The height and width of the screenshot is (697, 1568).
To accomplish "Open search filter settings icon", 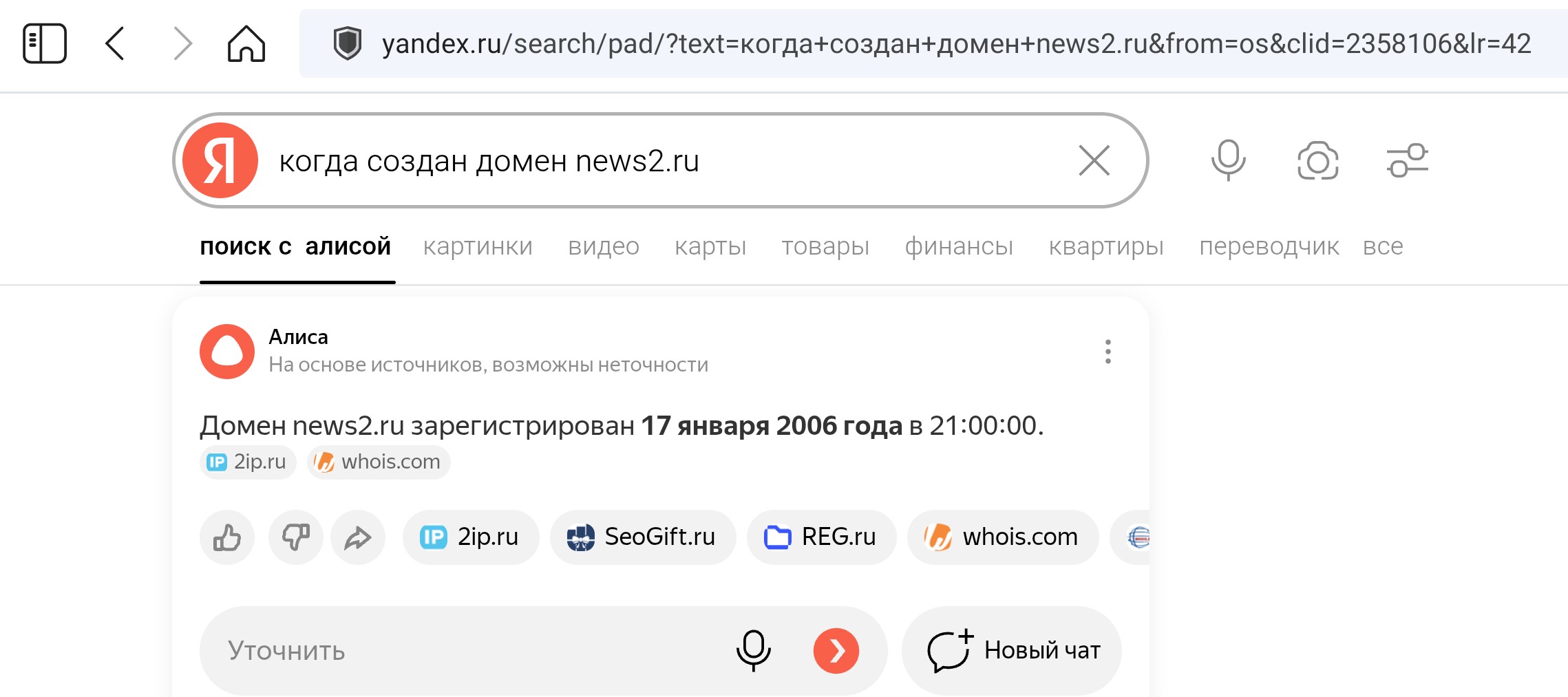I will coord(1407,161).
